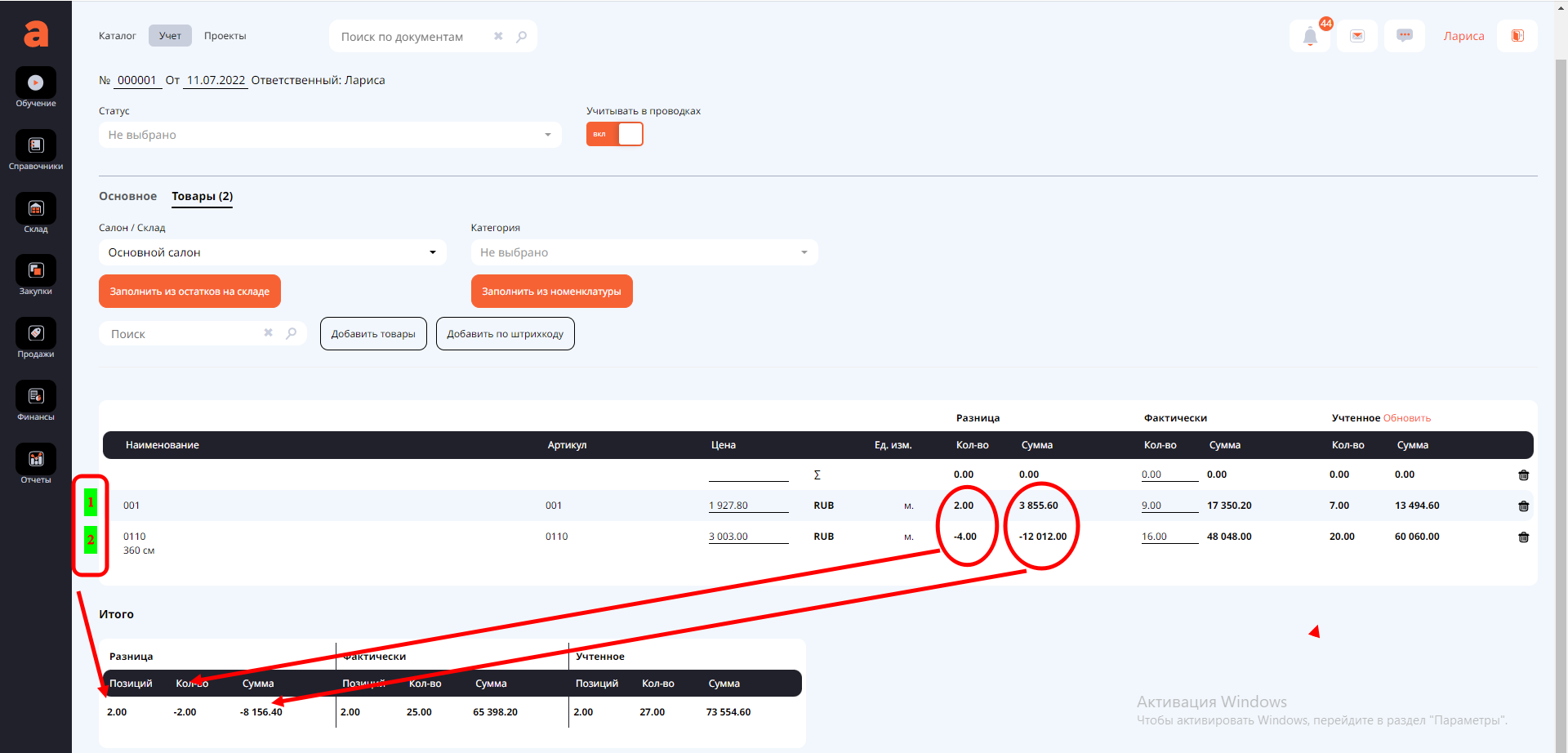Go to Склад in the sidebar
Viewport: 1568px width, 753px height.
click(x=36, y=209)
